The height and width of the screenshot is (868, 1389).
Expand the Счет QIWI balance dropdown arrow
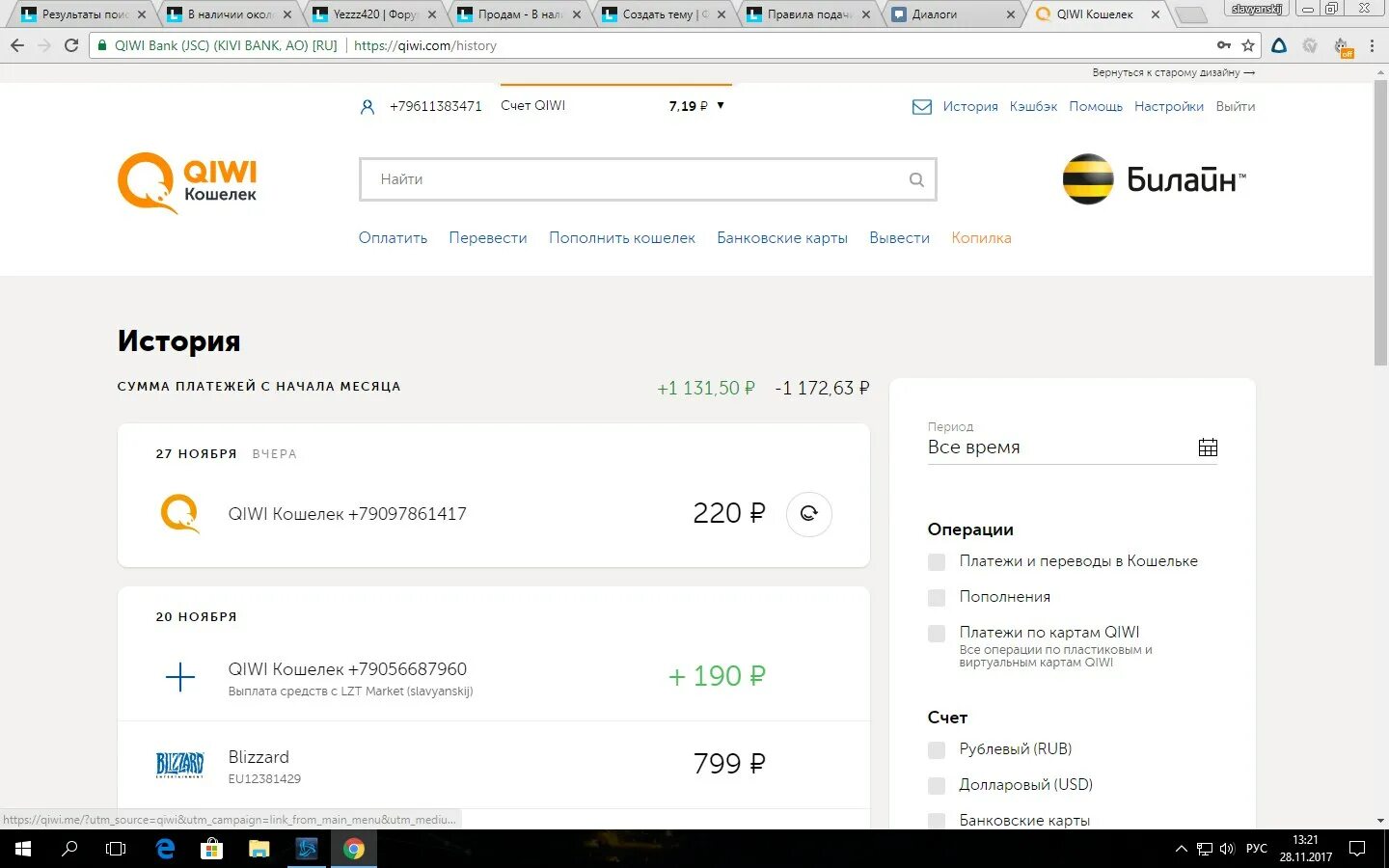[x=720, y=106]
